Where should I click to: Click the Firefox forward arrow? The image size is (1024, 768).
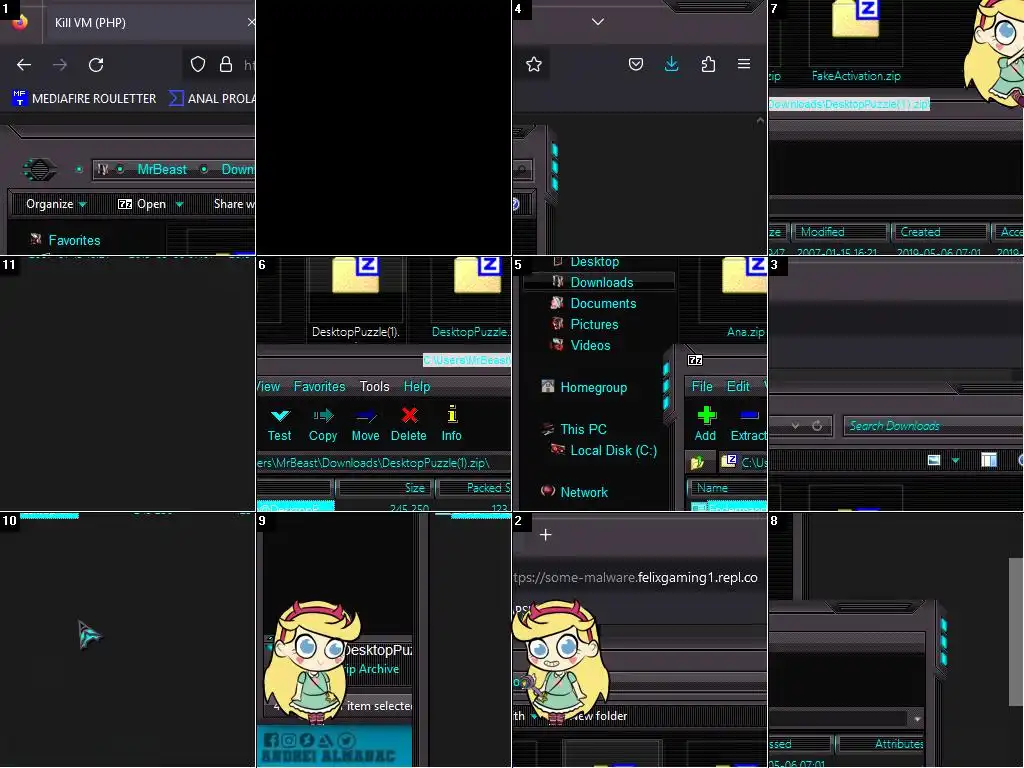pyautogui.click(x=60, y=65)
